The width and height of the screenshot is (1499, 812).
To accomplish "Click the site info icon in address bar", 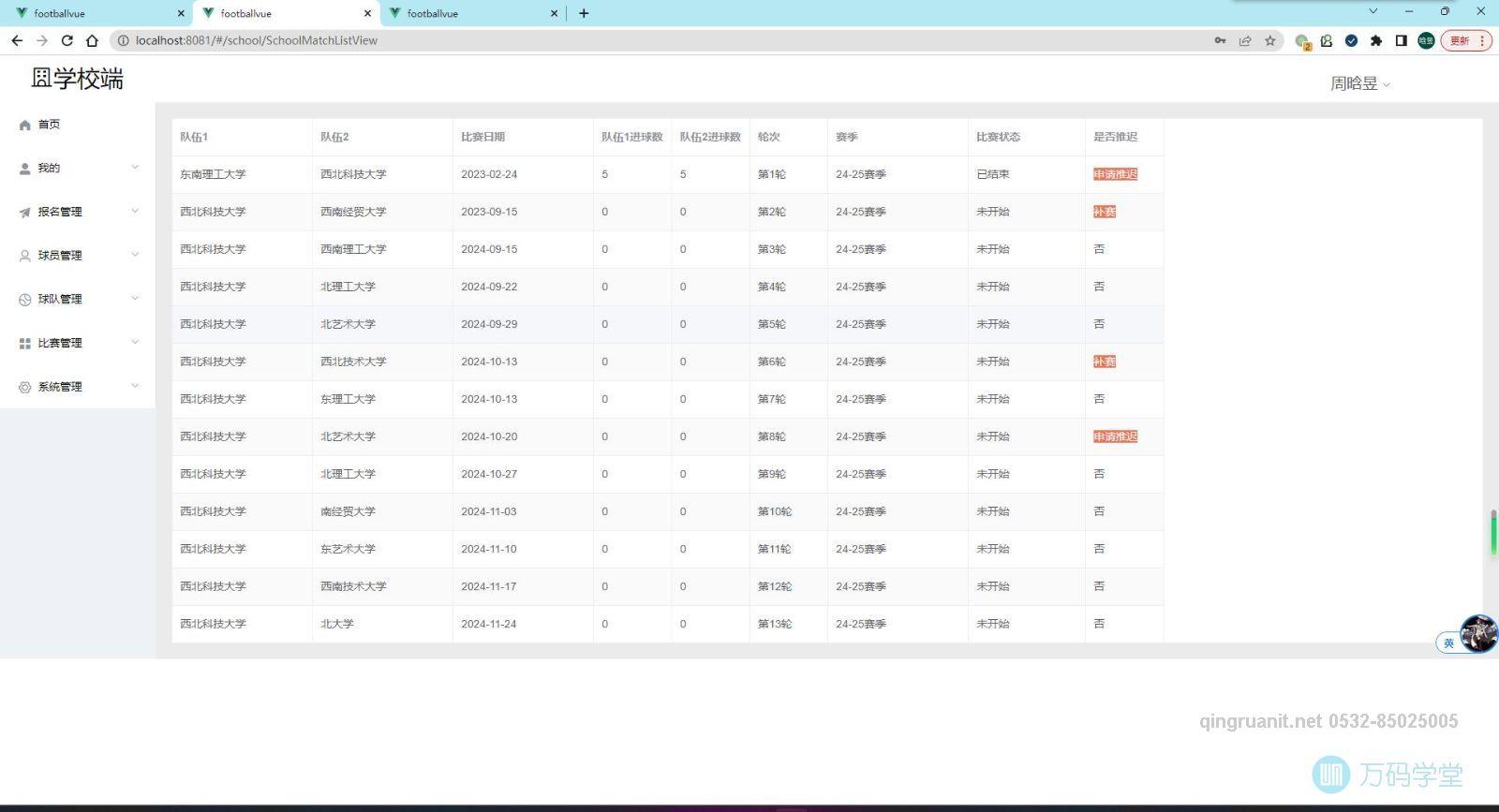I will tap(123, 40).
